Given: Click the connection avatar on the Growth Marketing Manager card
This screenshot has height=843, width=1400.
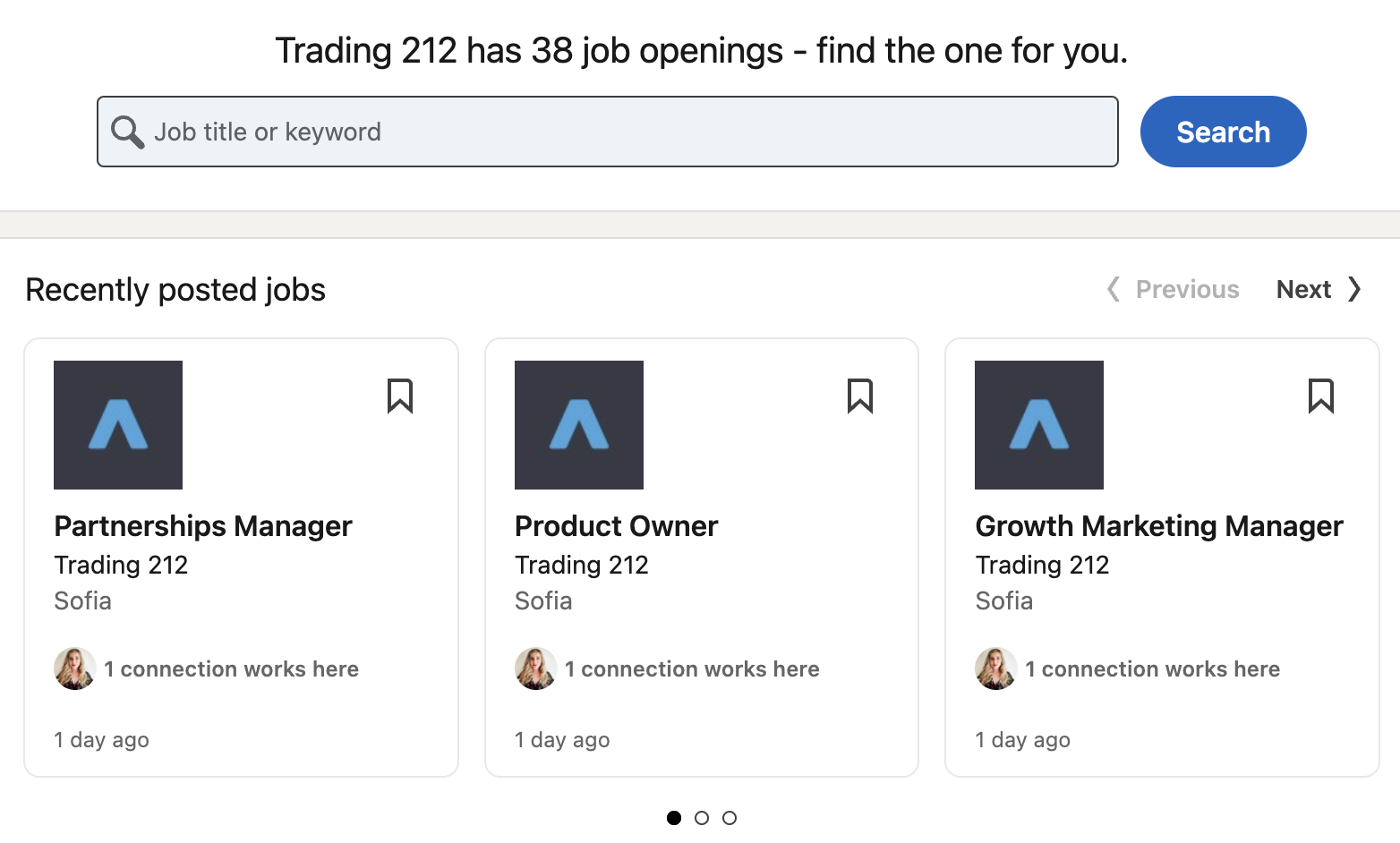Looking at the screenshot, I should point(996,668).
